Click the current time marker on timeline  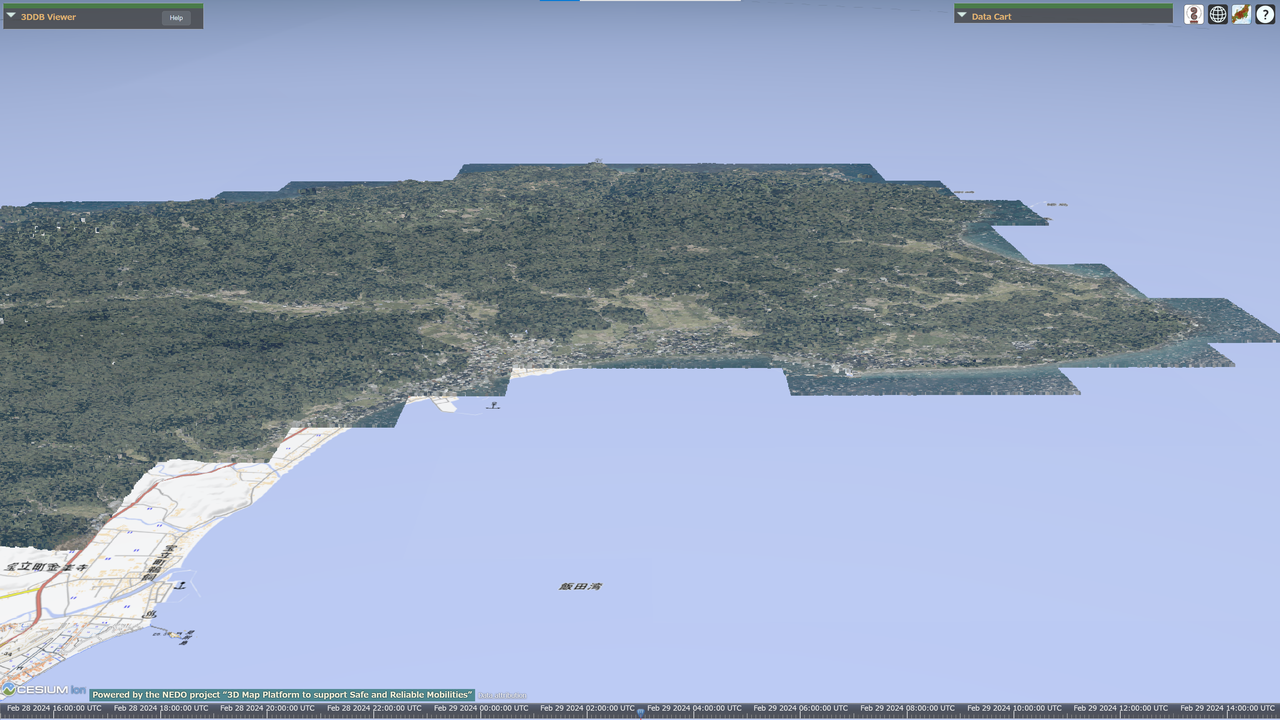(x=641, y=711)
